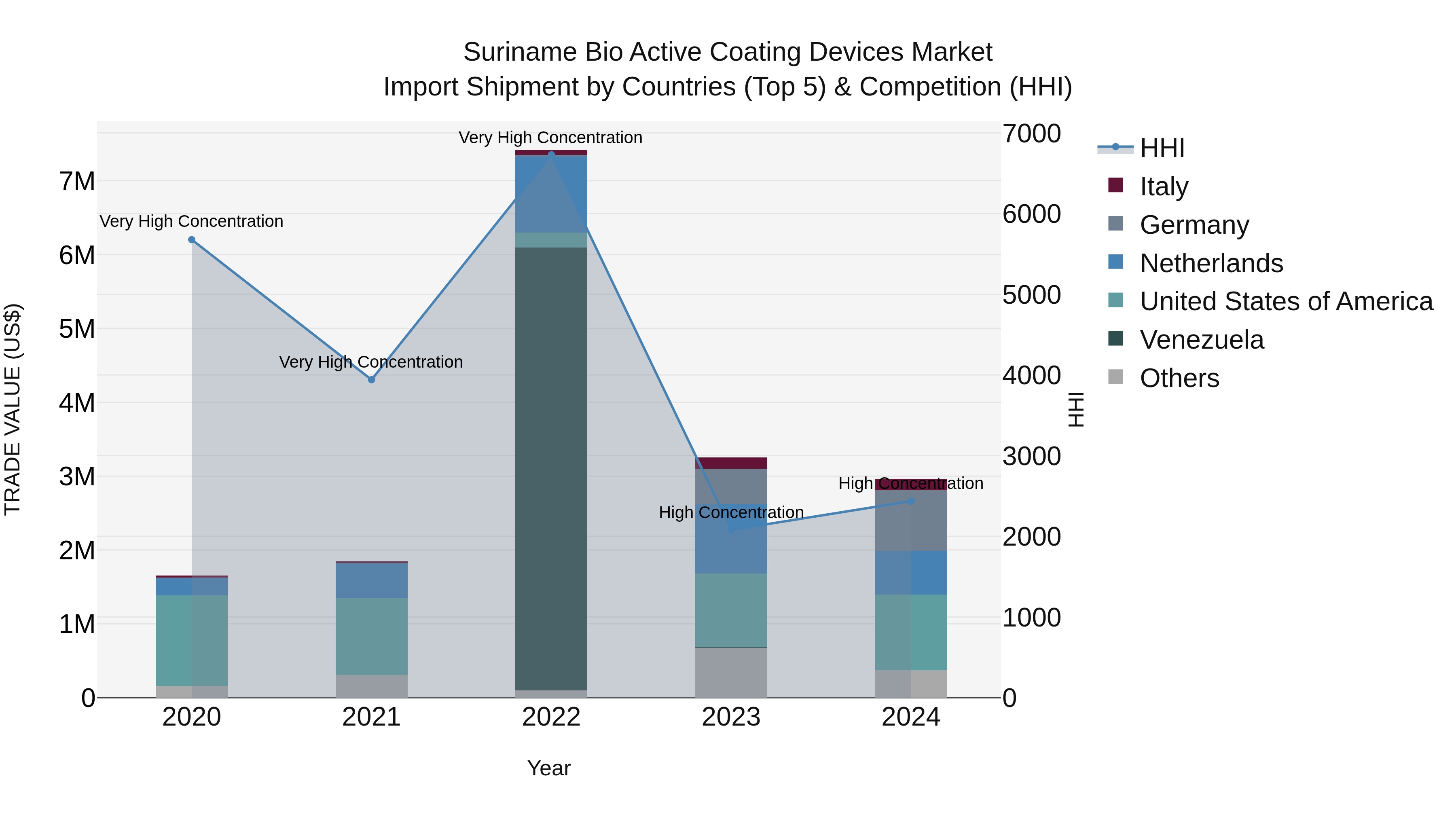Click the 2024 High Concentration annotation
The height and width of the screenshot is (819, 1456).
911,484
